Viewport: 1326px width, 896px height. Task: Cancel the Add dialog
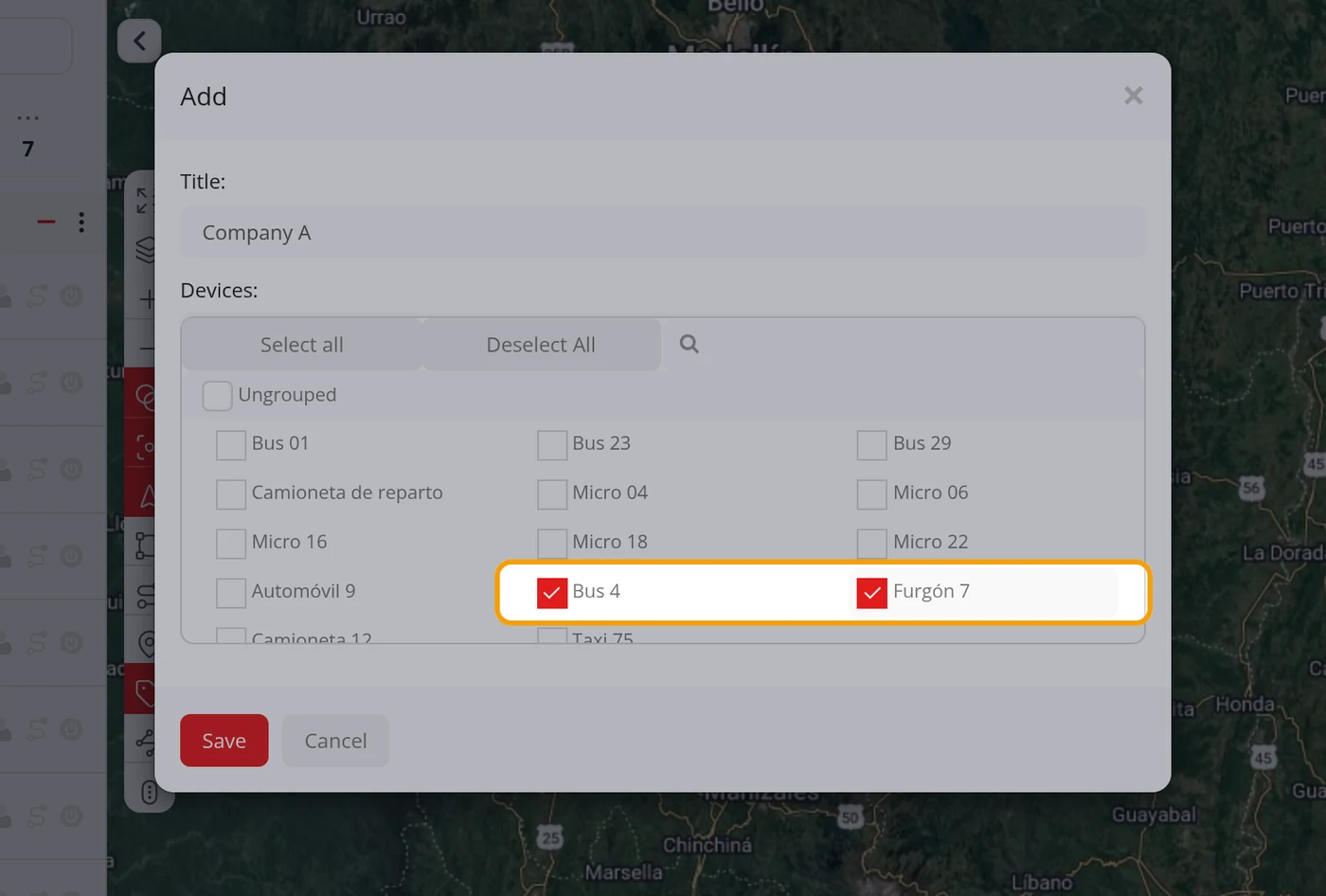[x=335, y=741]
